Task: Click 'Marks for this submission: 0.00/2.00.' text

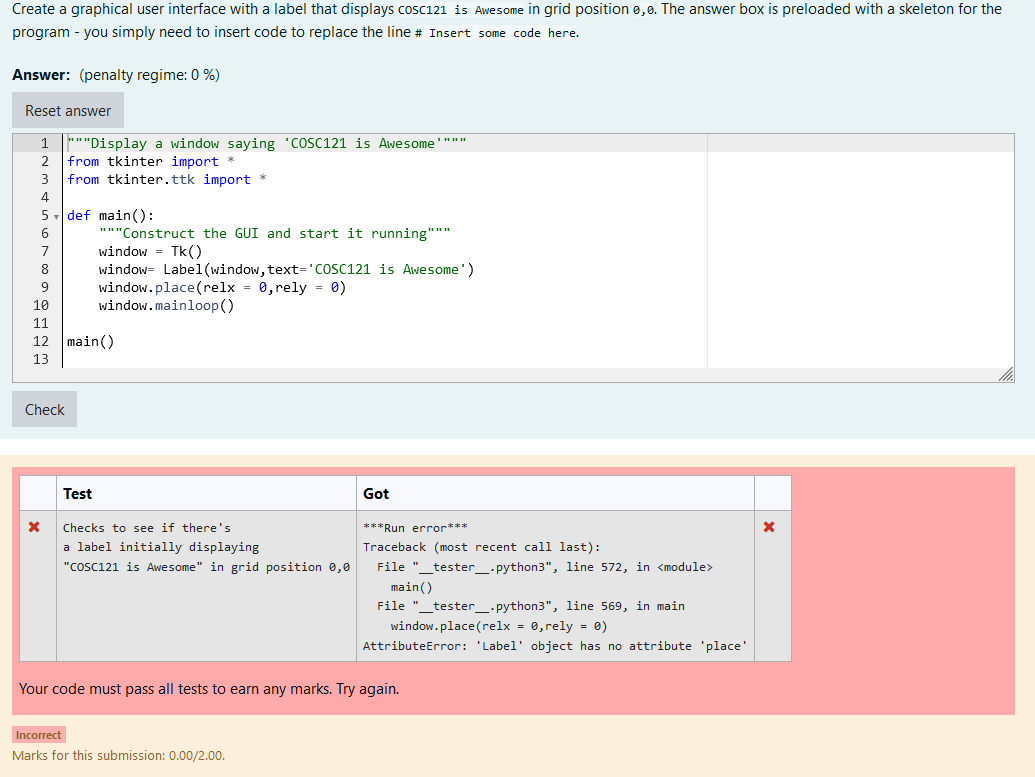Action: 118,755
